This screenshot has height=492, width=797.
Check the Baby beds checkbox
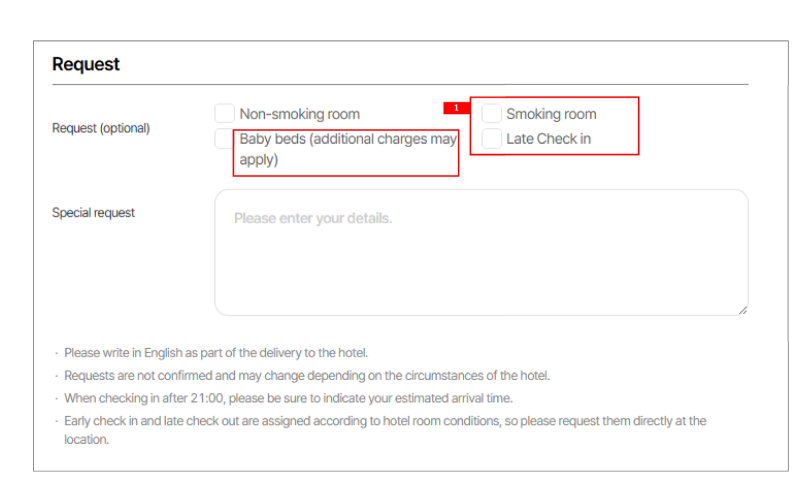pos(224,139)
